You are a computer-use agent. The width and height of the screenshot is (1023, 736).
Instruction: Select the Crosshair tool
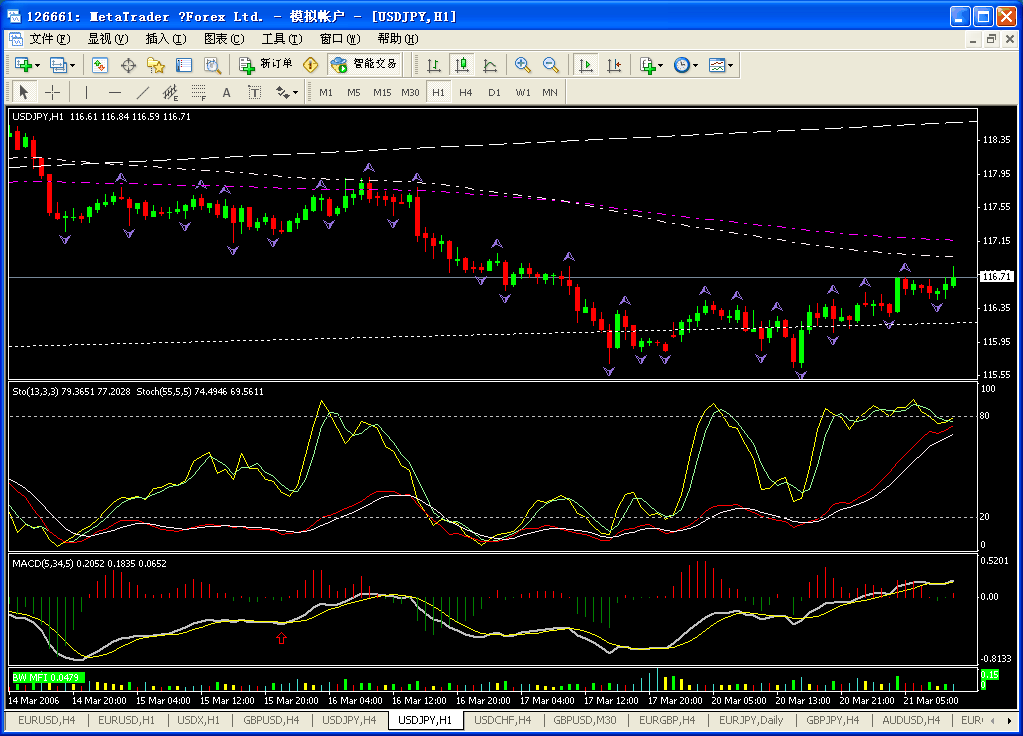coord(53,92)
